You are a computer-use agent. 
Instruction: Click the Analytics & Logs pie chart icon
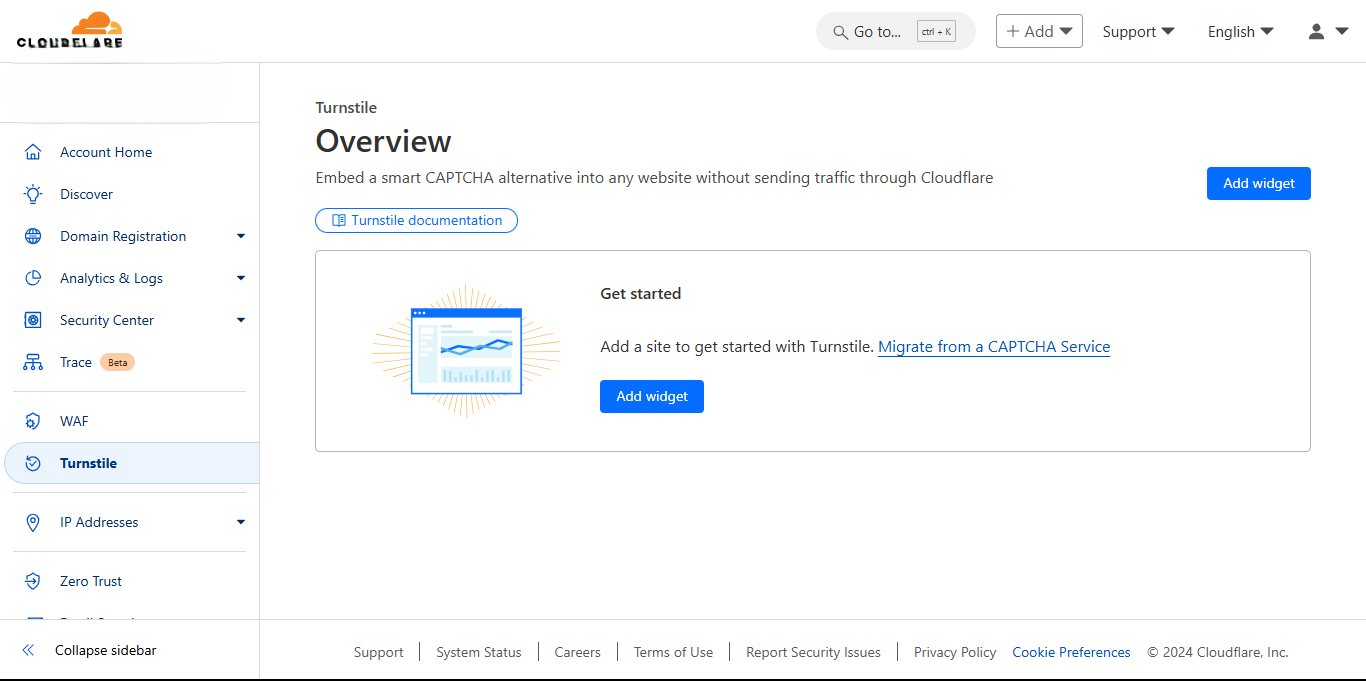tap(33, 278)
